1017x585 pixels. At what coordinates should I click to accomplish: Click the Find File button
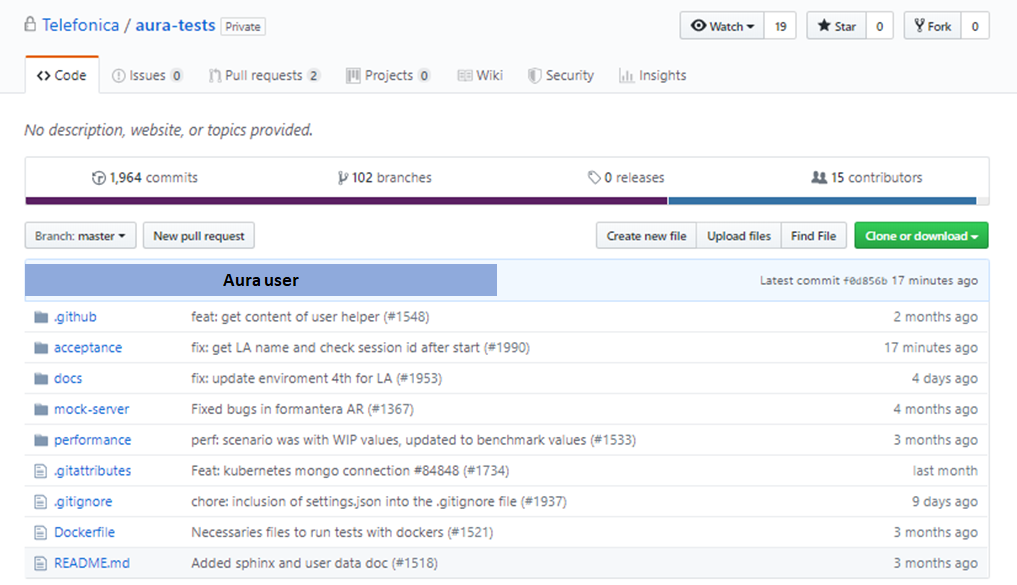[813, 235]
